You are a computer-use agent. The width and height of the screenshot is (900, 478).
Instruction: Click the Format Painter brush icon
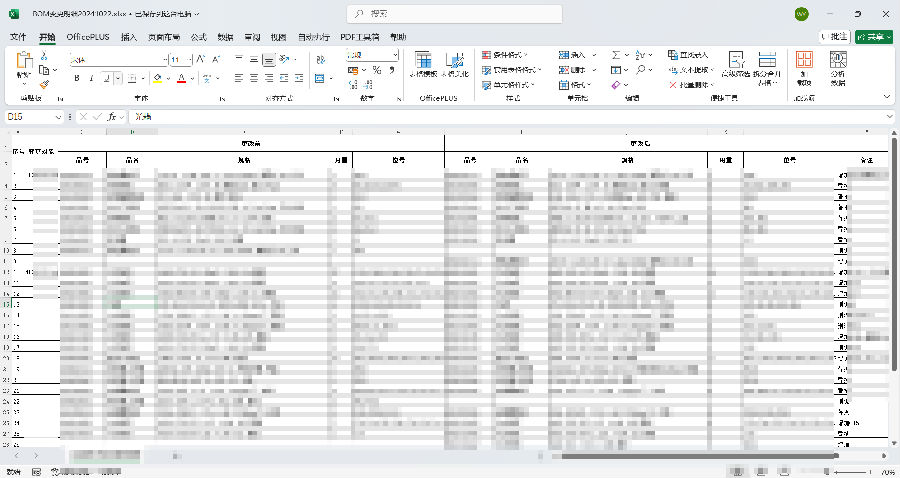tap(45, 84)
